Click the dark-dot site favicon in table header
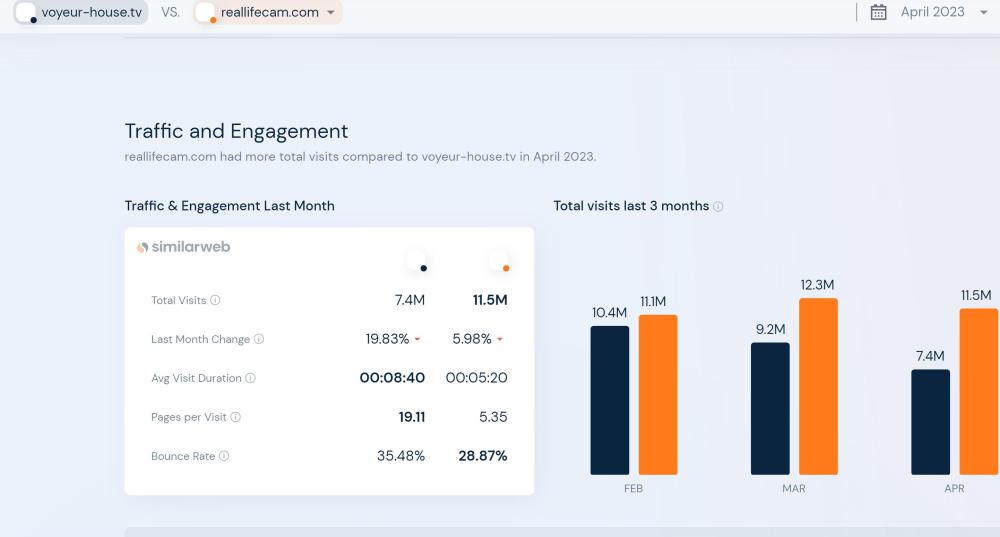The height and width of the screenshot is (537, 1000). [417, 262]
